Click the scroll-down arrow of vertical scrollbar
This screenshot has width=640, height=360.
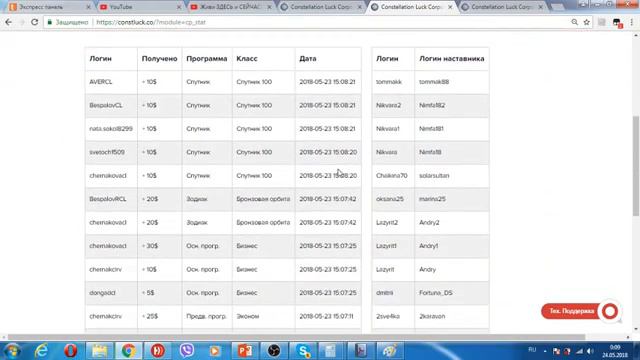tap(636, 329)
